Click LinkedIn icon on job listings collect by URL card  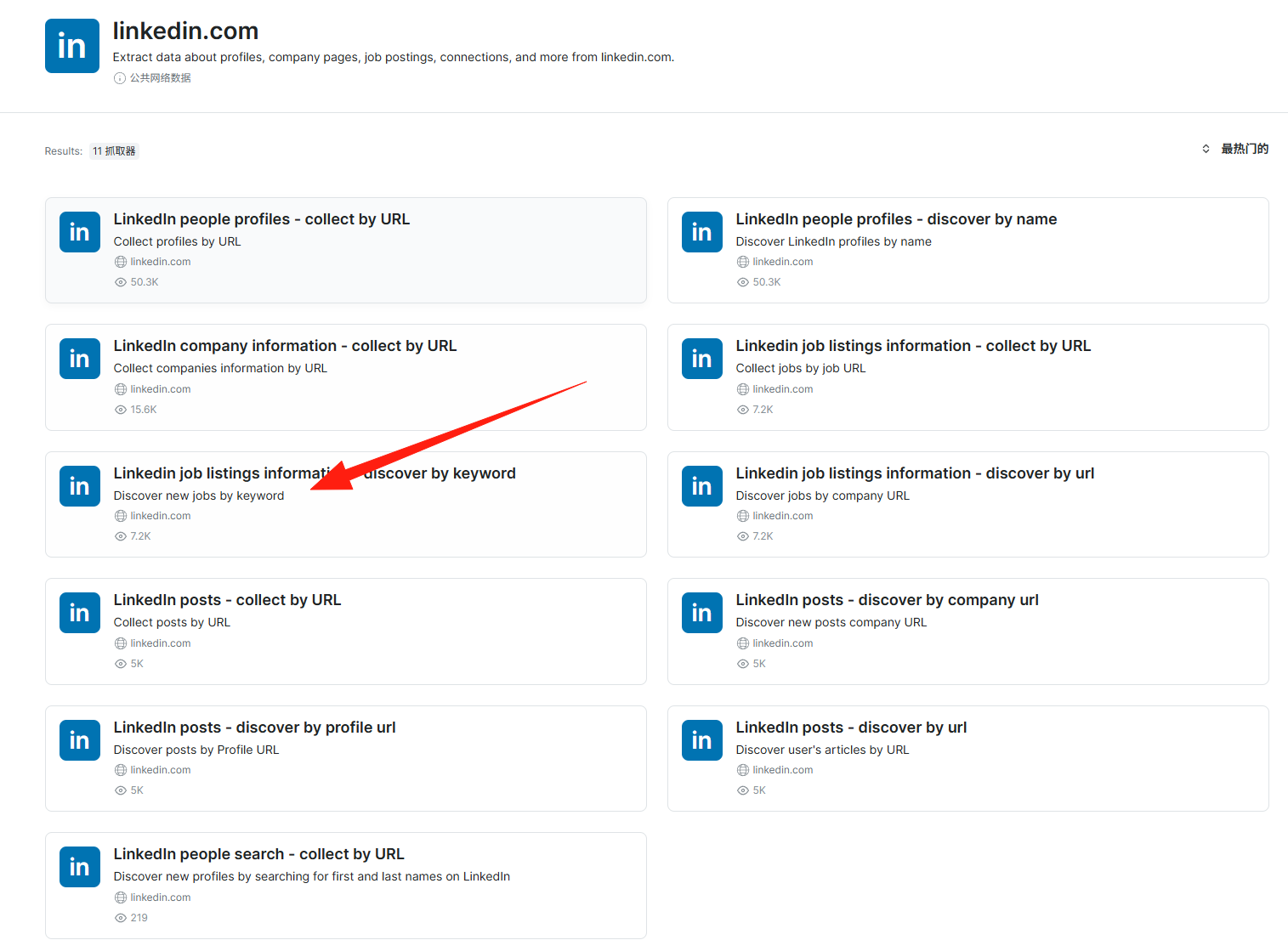(x=702, y=359)
